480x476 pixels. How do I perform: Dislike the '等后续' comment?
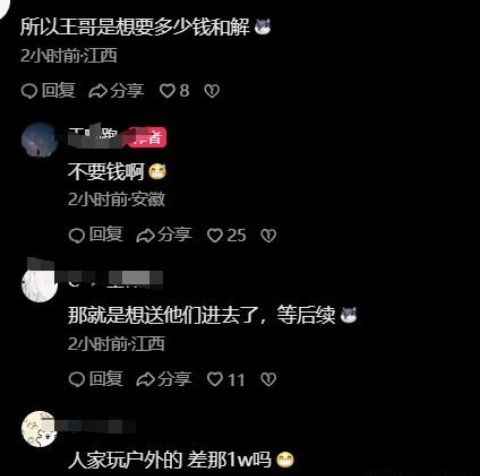tap(268, 379)
